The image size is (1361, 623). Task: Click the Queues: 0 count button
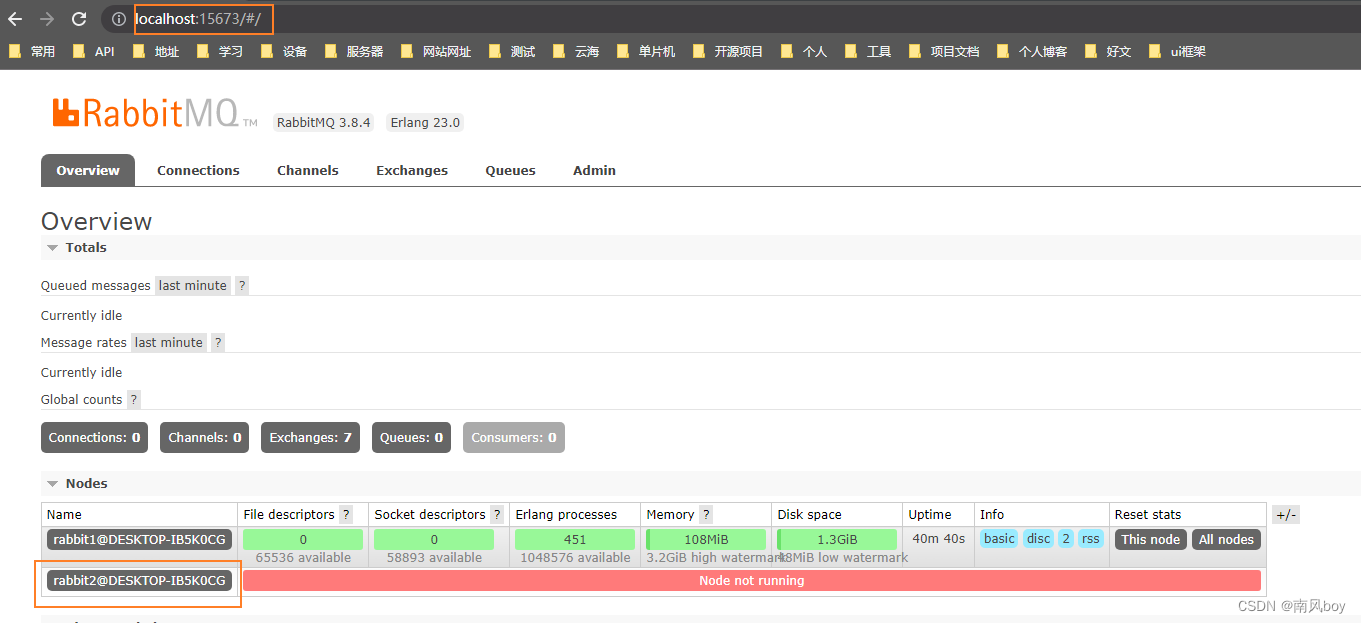411,437
